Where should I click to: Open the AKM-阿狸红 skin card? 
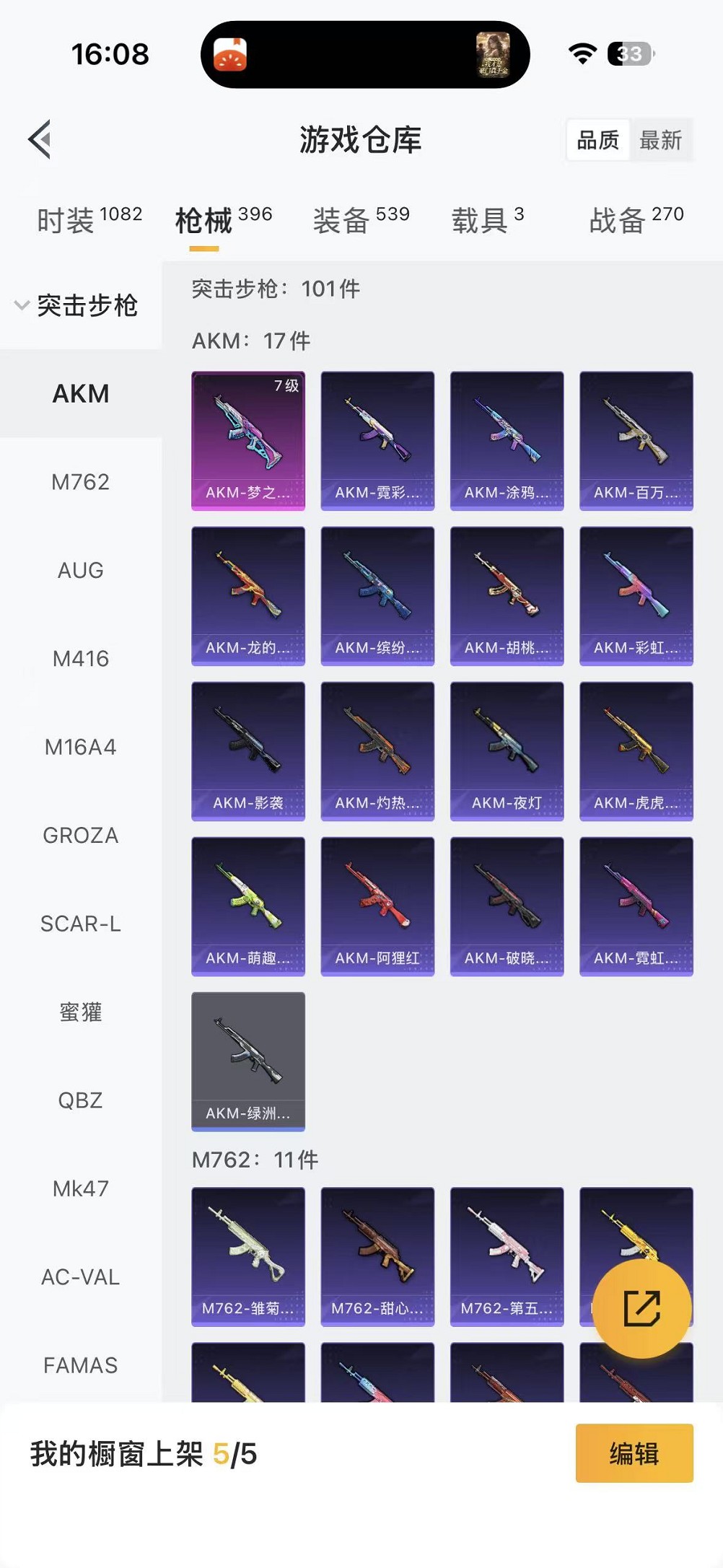tap(377, 906)
